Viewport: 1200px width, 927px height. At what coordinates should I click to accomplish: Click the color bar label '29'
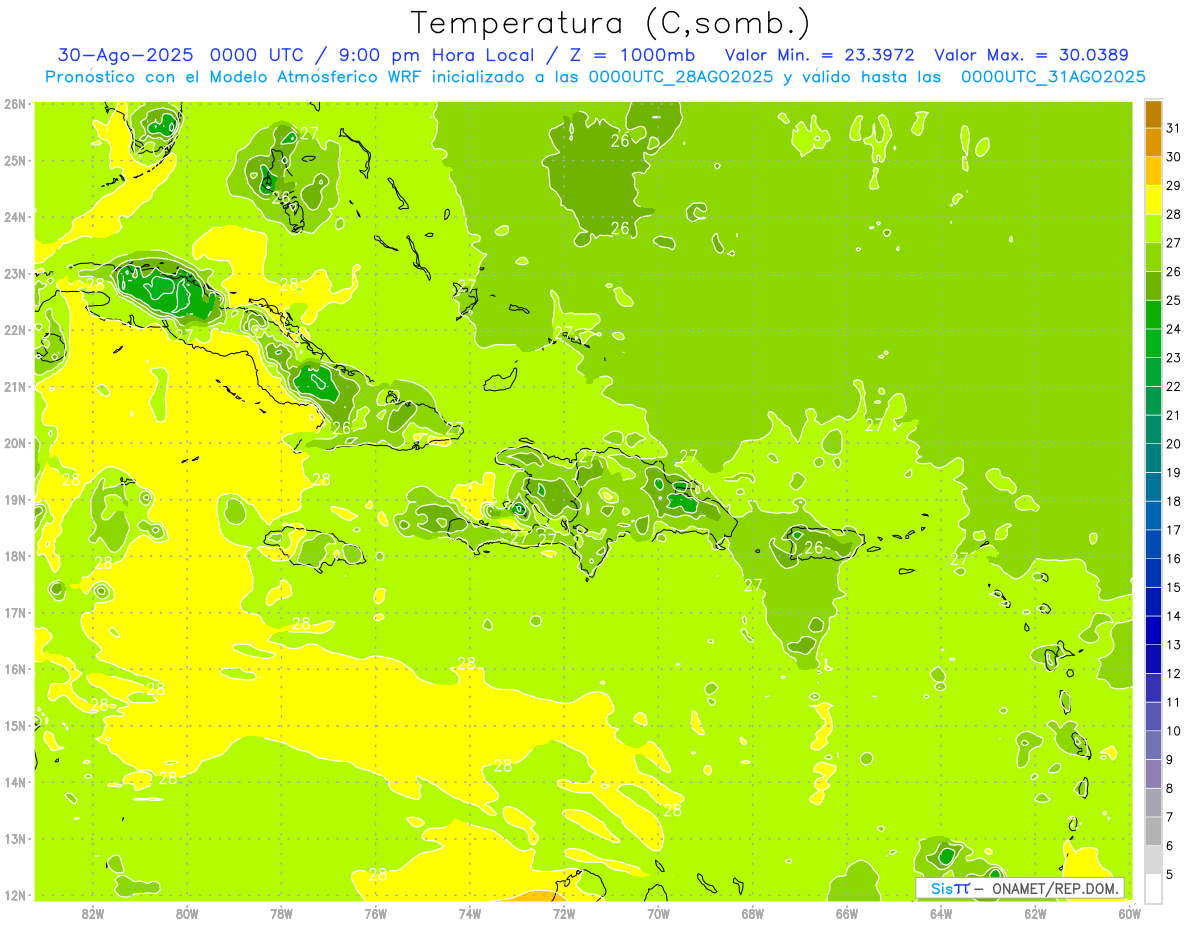(1174, 186)
